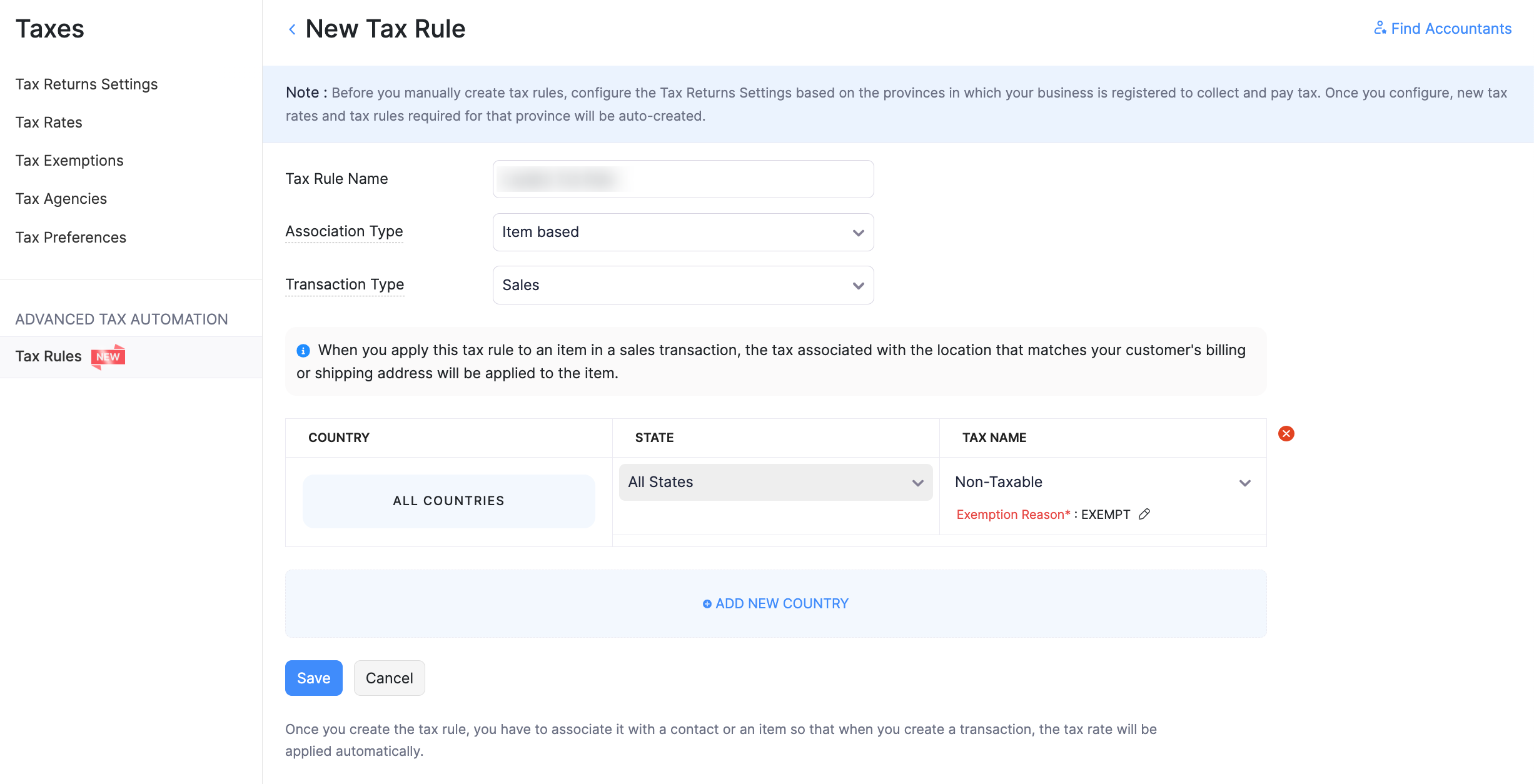
Task: Go to Tax Rates section
Action: click(49, 123)
